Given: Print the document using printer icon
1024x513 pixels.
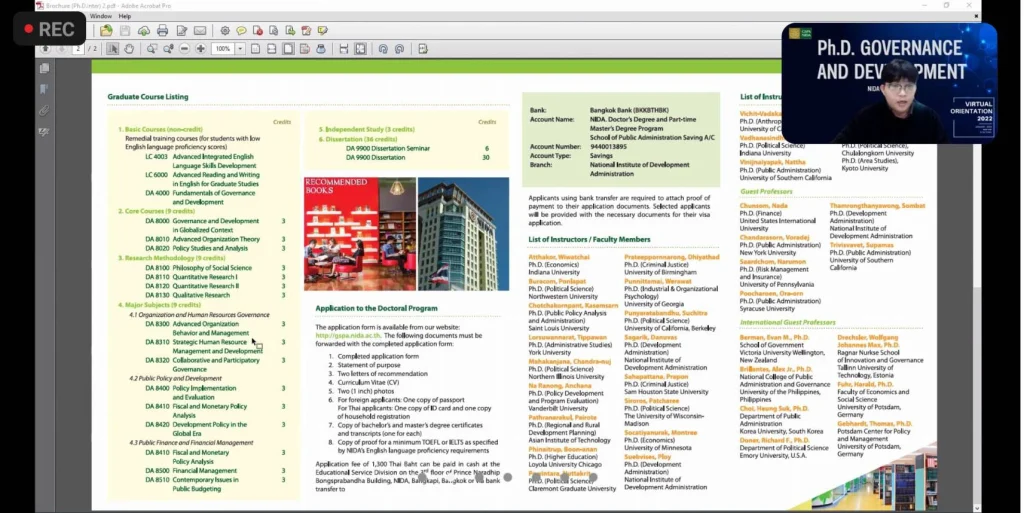Looking at the screenshot, I should tap(163, 31).
